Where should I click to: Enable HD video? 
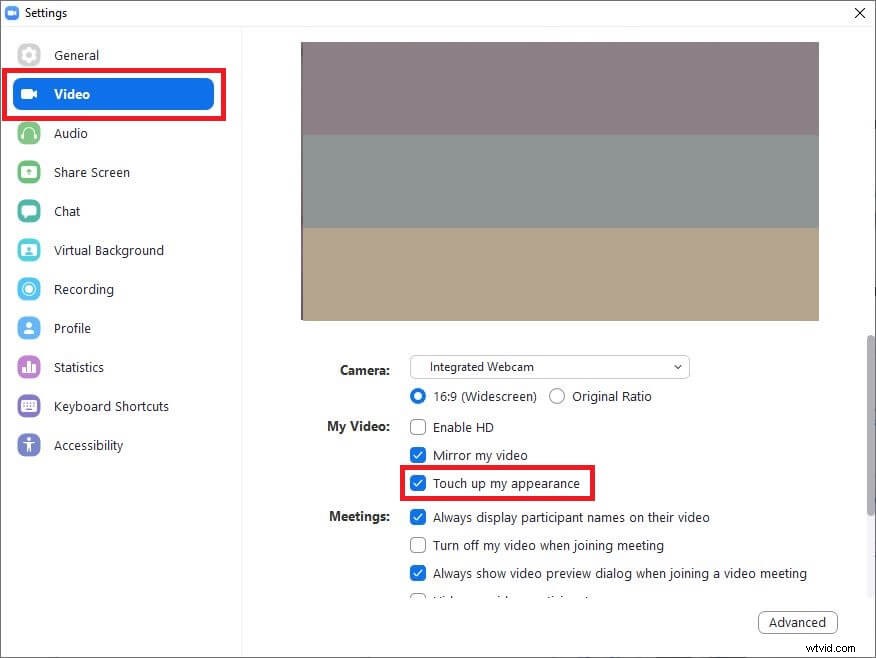[417, 427]
